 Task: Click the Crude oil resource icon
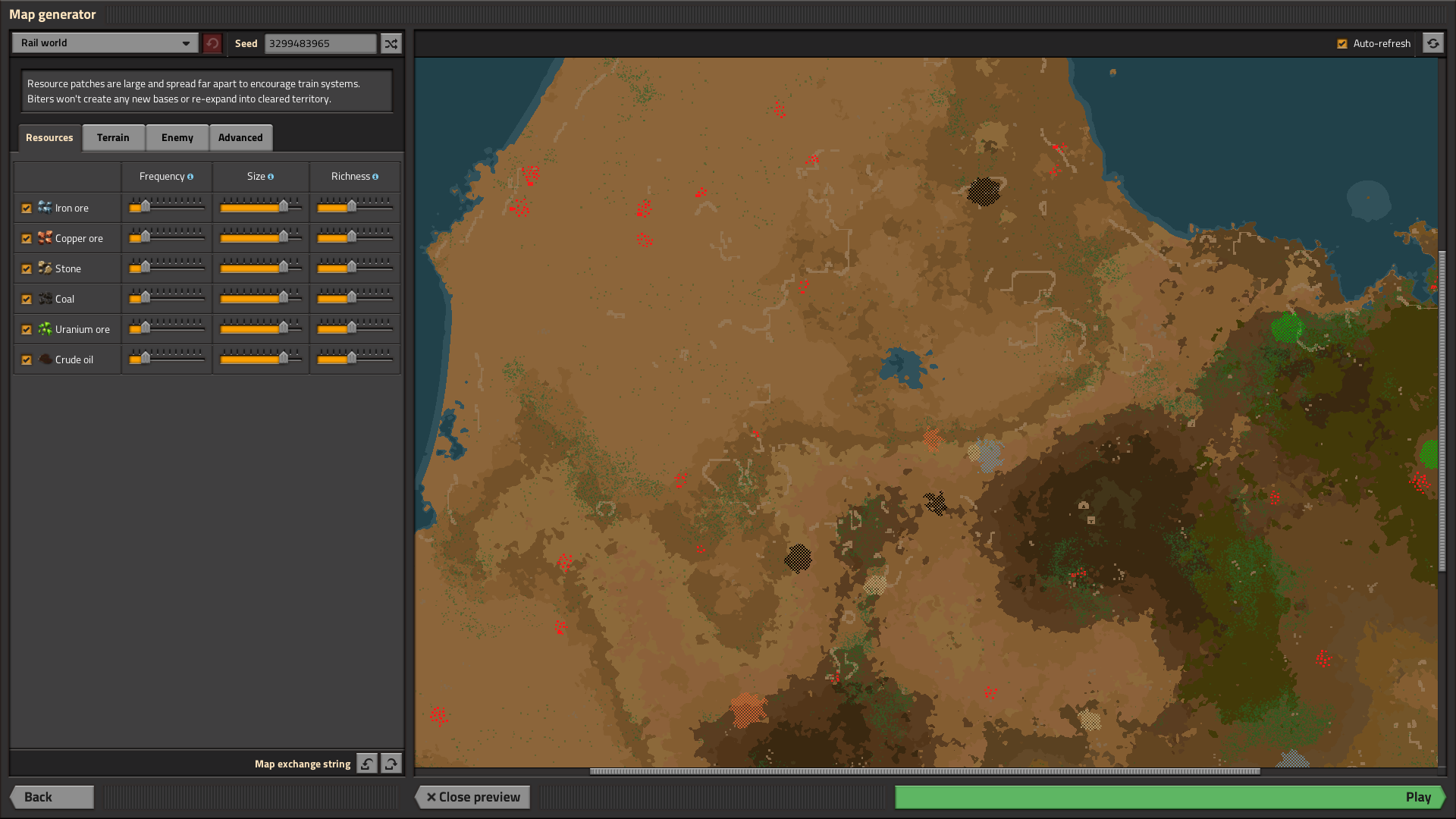tap(45, 359)
